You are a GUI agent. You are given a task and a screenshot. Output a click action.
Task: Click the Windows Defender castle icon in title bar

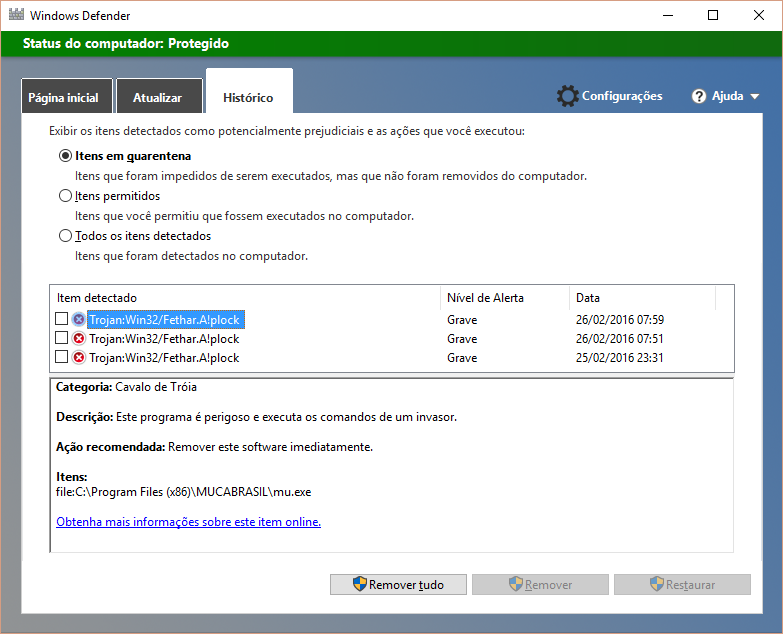(16, 15)
